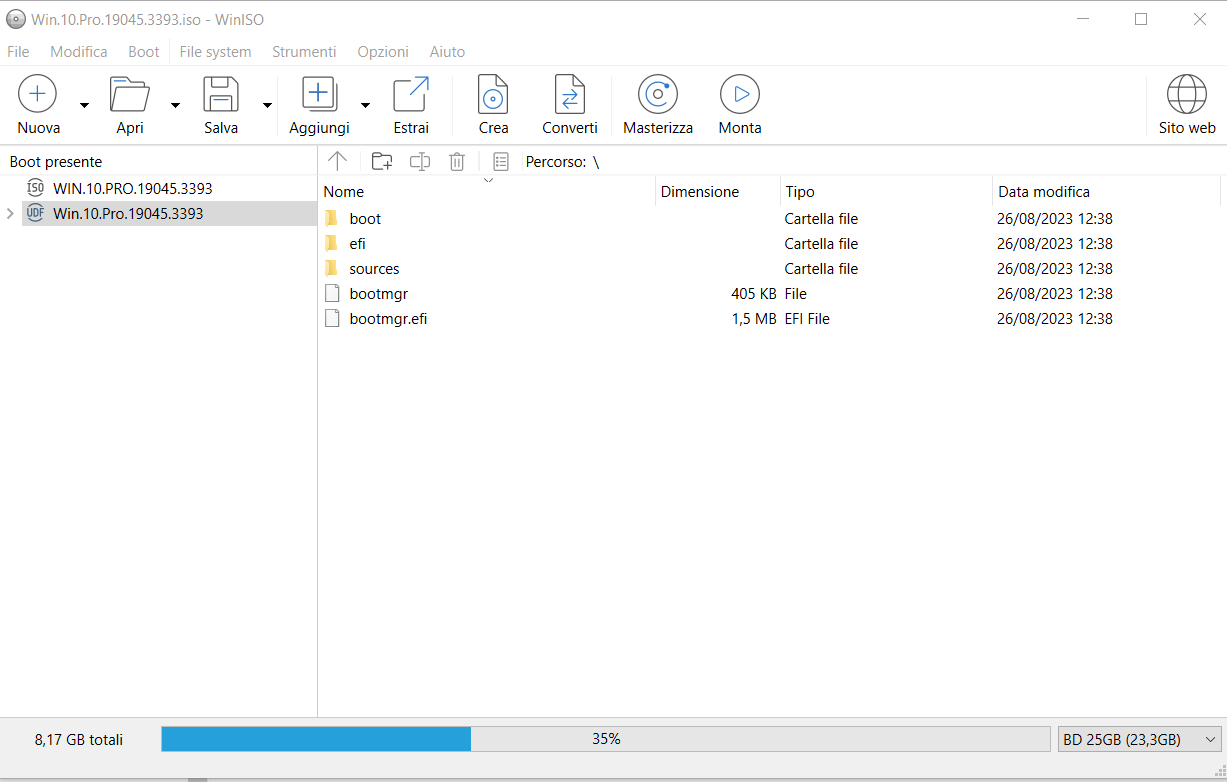Select the bootmgr.efi file row
Screen dimensions: 1227x782
click(770, 319)
